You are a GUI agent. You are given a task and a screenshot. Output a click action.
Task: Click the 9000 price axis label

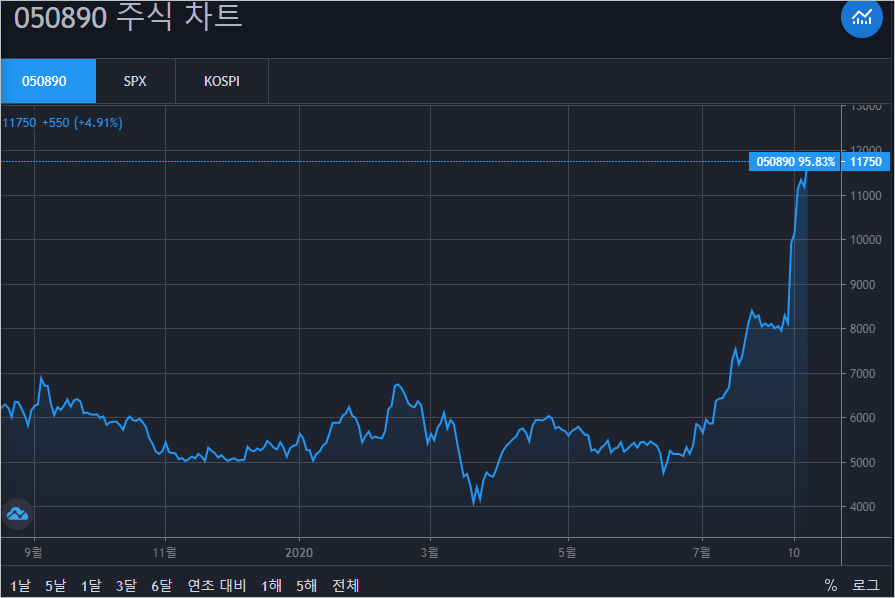tap(862, 284)
